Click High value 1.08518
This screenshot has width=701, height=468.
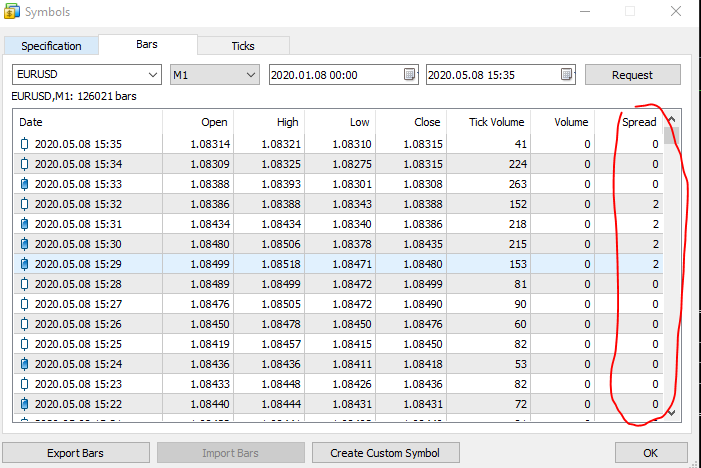coord(281,264)
